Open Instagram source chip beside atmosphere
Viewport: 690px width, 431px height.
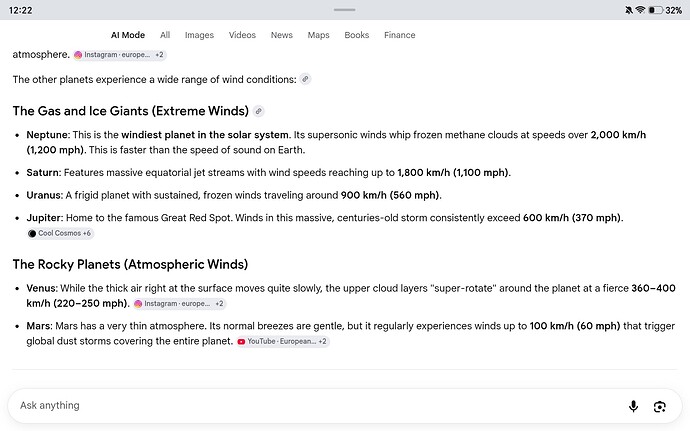tap(119, 55)
